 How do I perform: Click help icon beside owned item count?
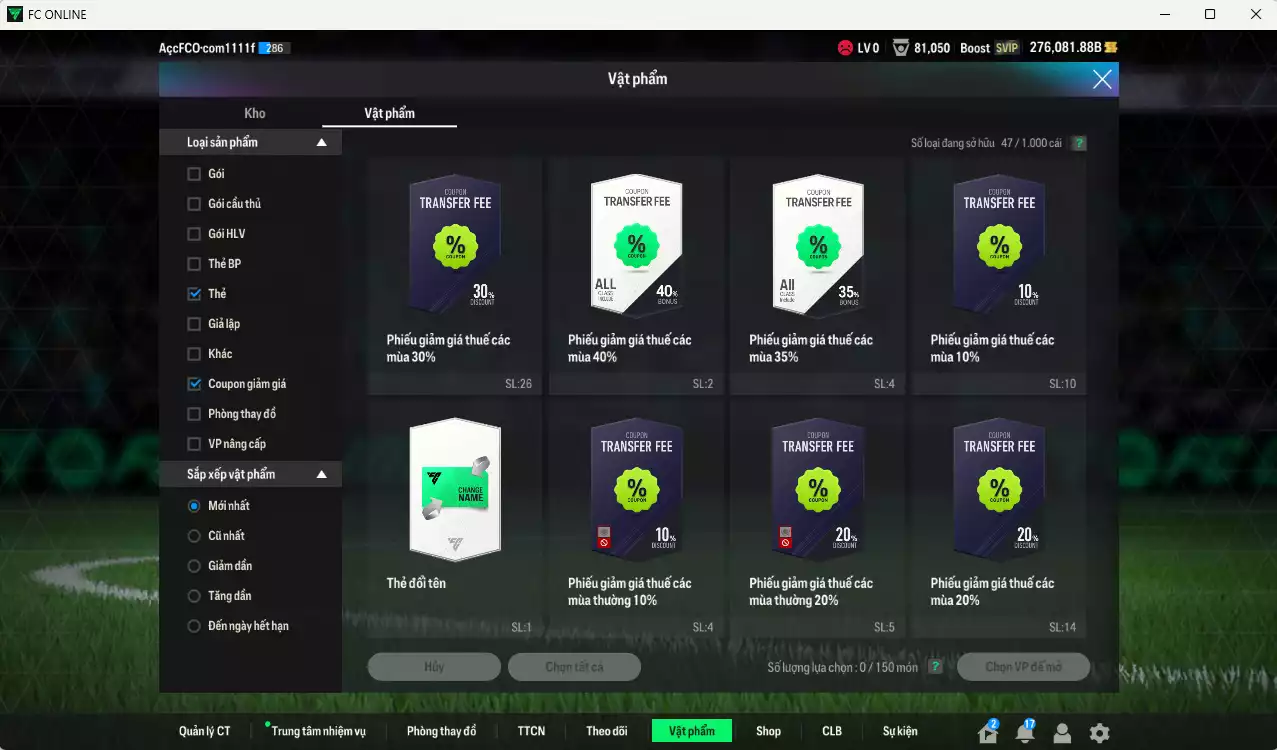click(x=1079, y=143)
